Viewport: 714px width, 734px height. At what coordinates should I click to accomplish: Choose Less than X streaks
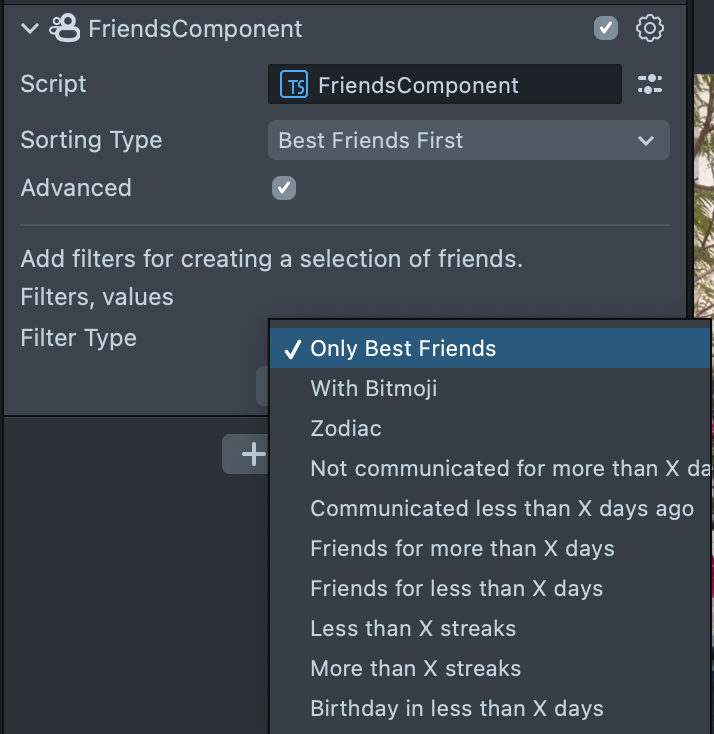(x=413, y=628)
